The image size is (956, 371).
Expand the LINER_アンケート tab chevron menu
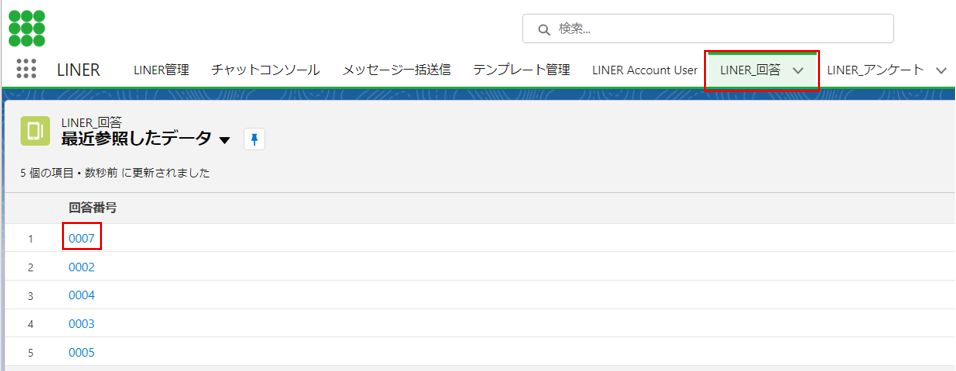click(941, 71)
